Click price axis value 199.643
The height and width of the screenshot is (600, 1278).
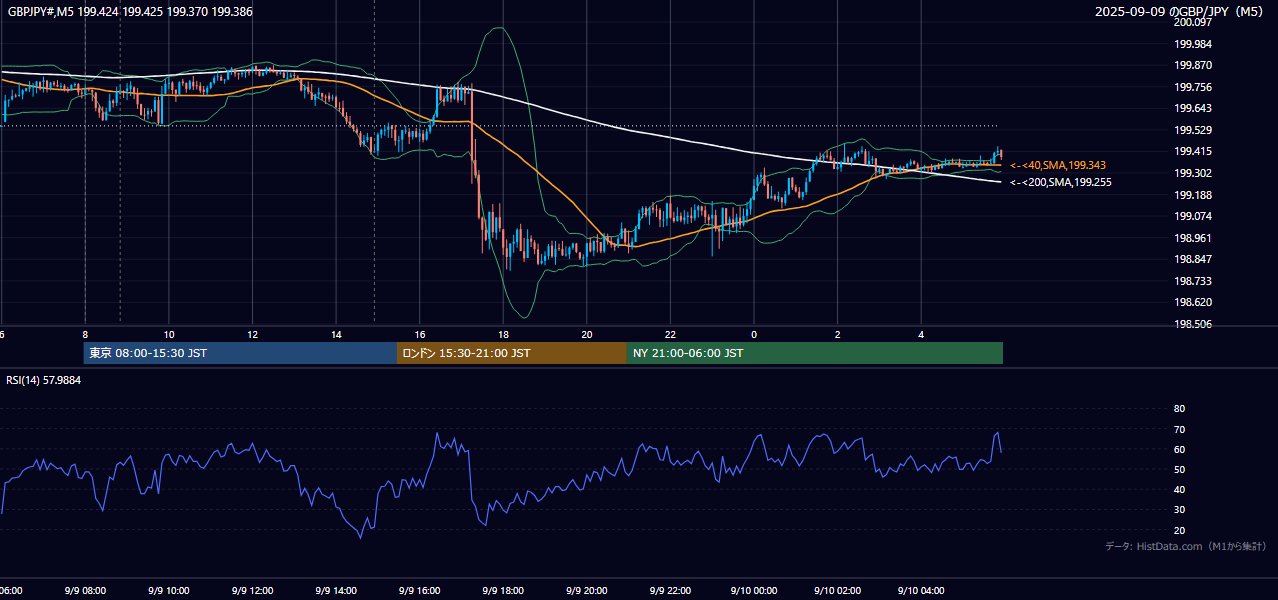(x=1193, y=108)
